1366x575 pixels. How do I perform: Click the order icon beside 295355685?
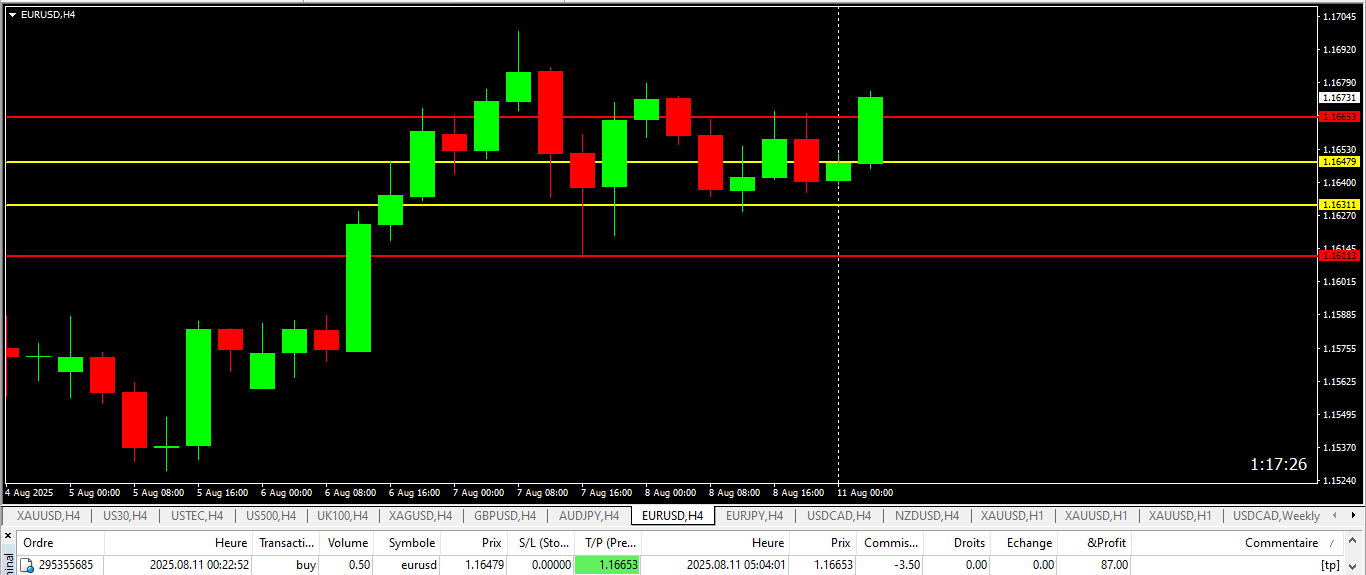pyautogui.click(x=27, y=565)
